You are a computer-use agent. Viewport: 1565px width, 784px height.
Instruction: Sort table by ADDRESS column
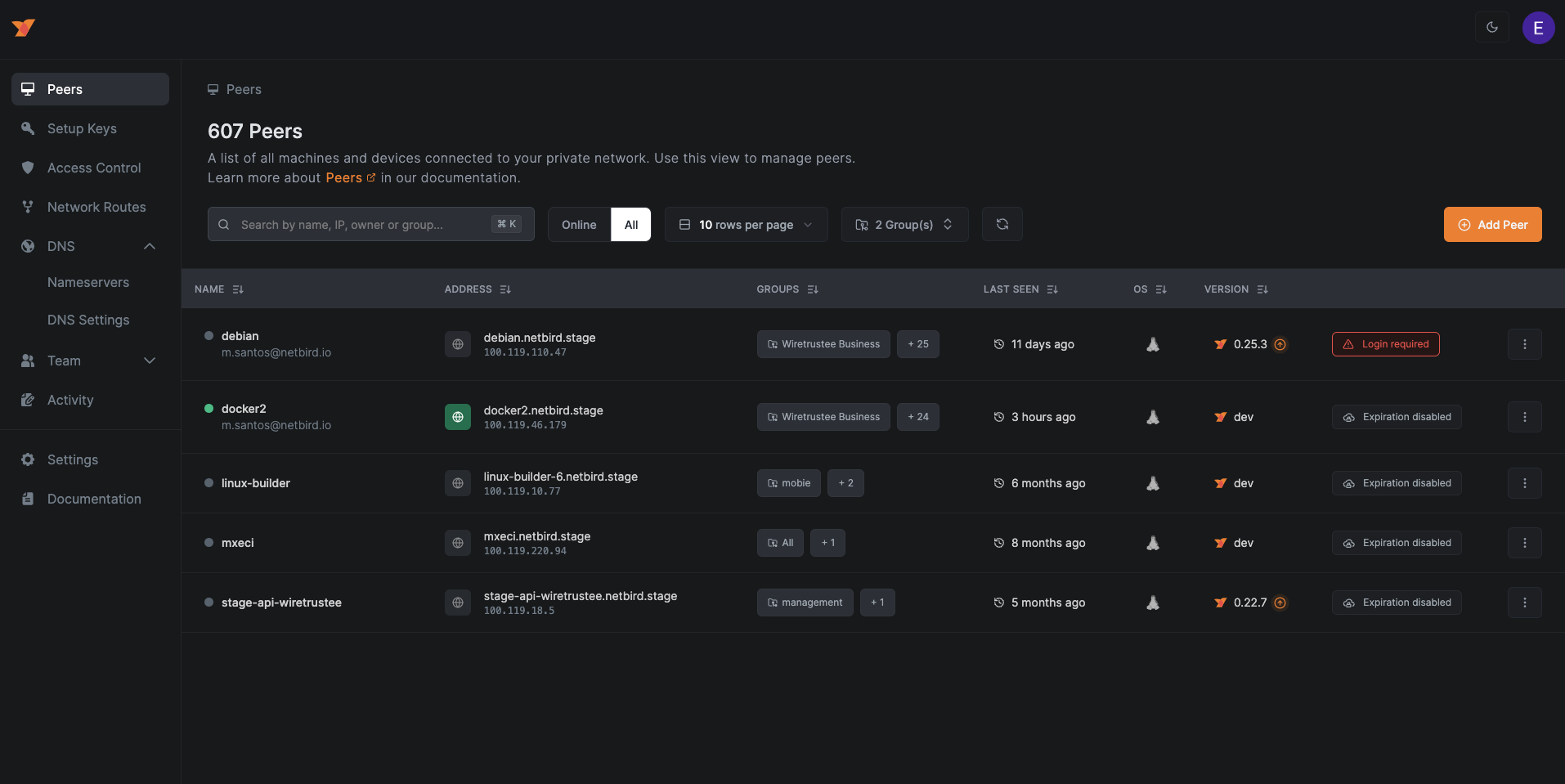478,289
